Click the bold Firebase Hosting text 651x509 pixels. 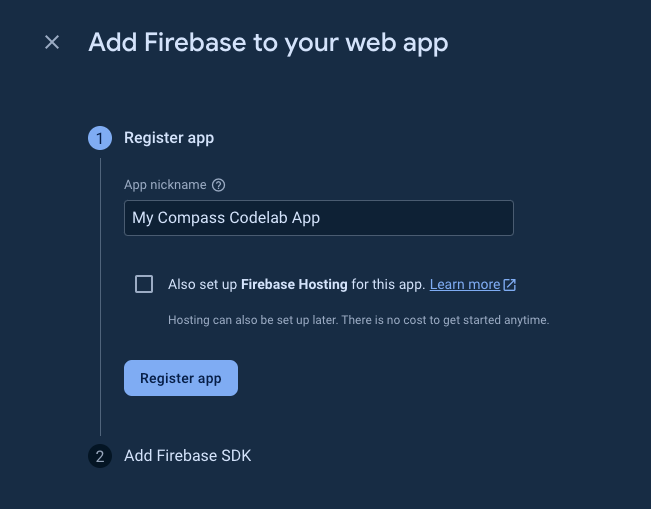coord(294,285)
